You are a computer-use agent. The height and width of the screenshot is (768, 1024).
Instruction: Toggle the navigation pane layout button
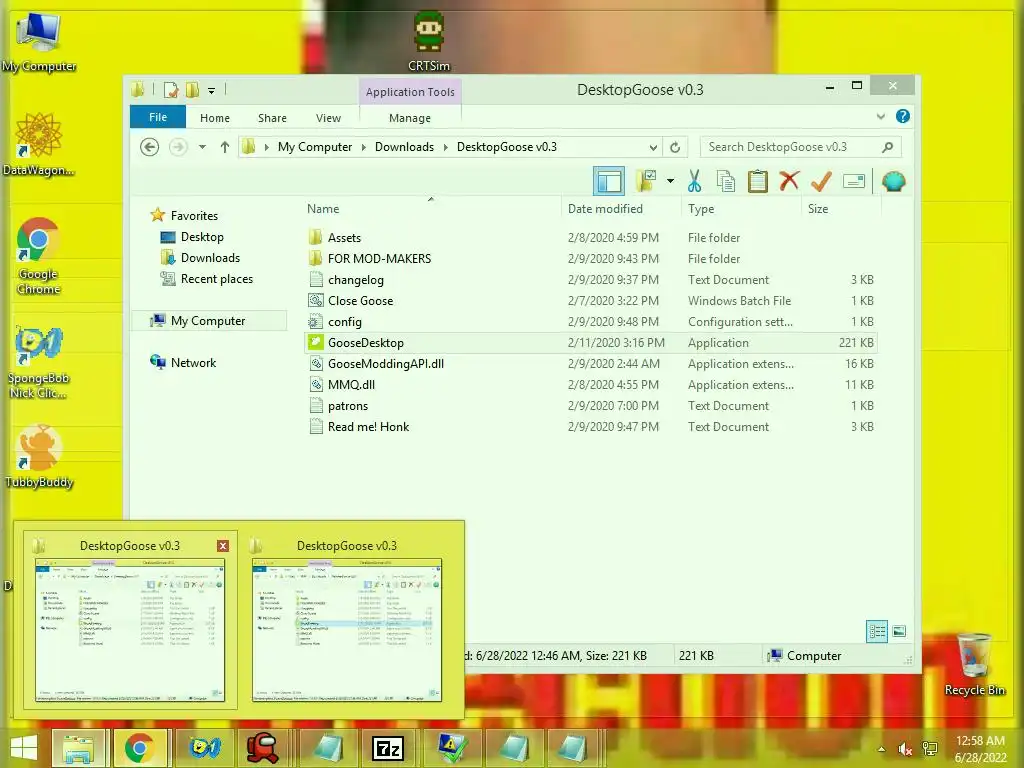coord(609,182)
